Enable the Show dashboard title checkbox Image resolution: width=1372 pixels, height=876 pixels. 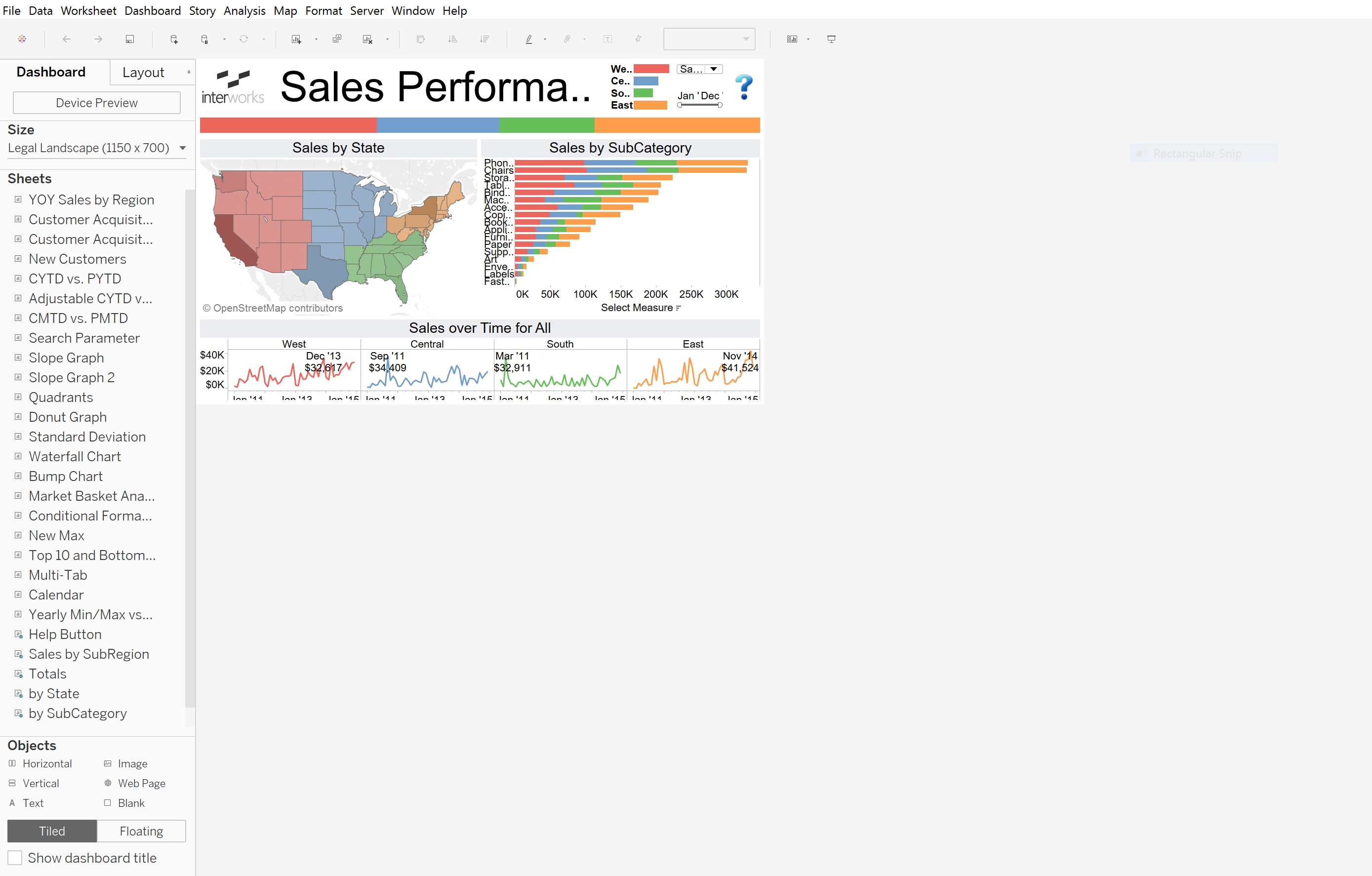pyautogui.click(x=15, y=857)
